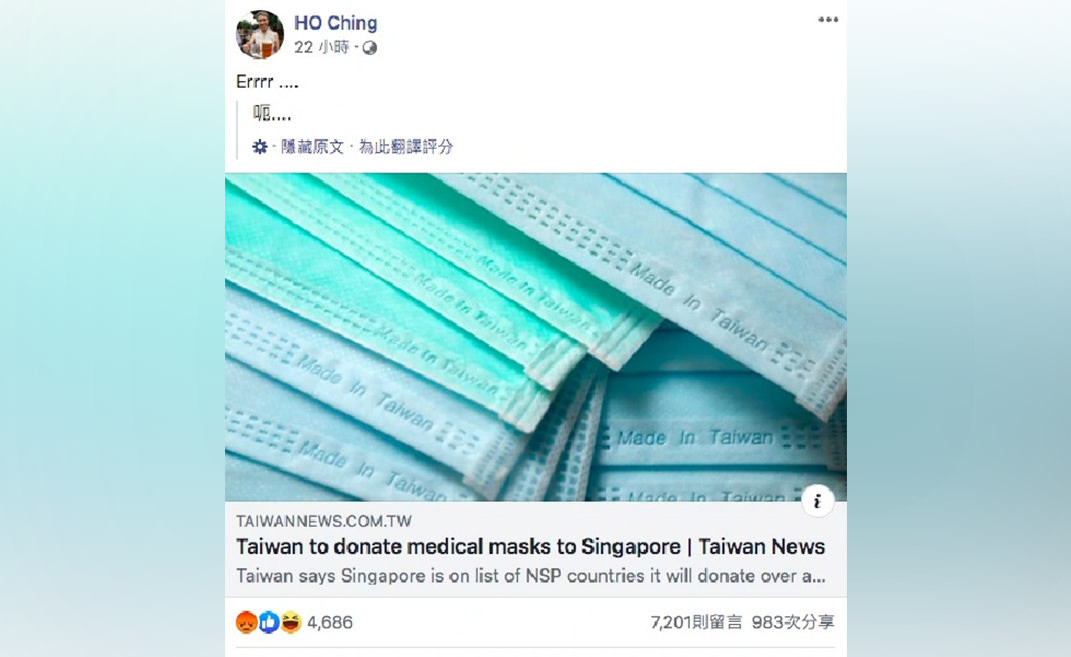
Task: Click the article description beginning 'Taiwan says Singapore'
Action: pyautogui.click(x=531, y=576)
